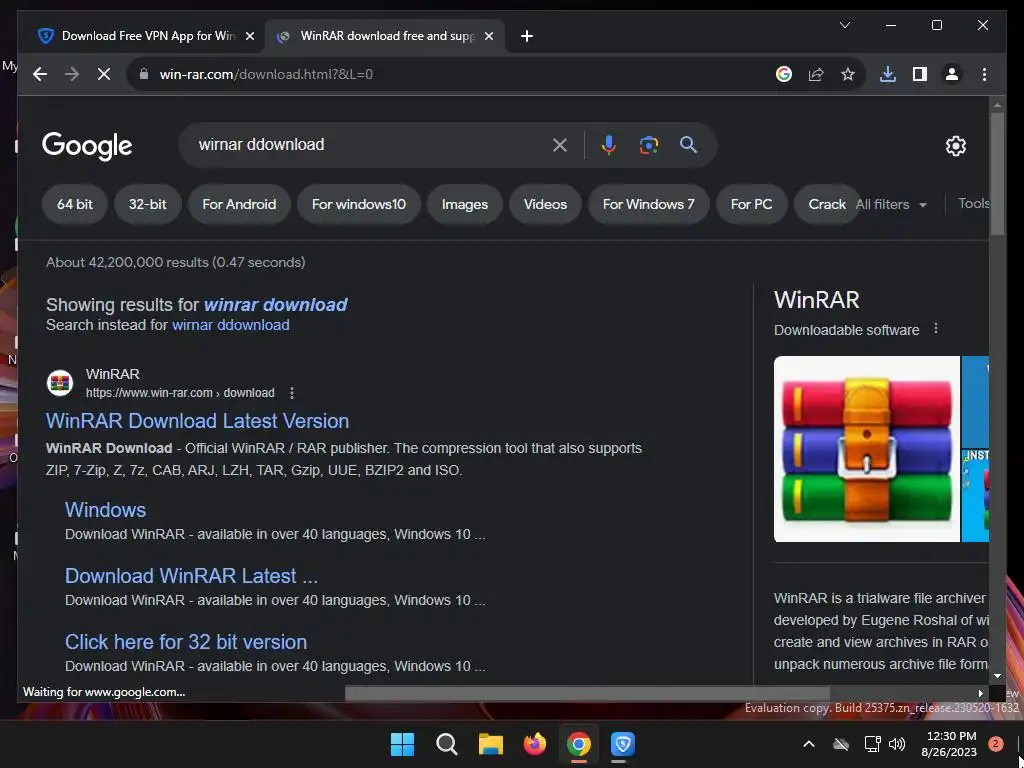The height and width of the screenshot is (768, 1024).
Task: Click the magnifier search button
Action: coord(688,144)
